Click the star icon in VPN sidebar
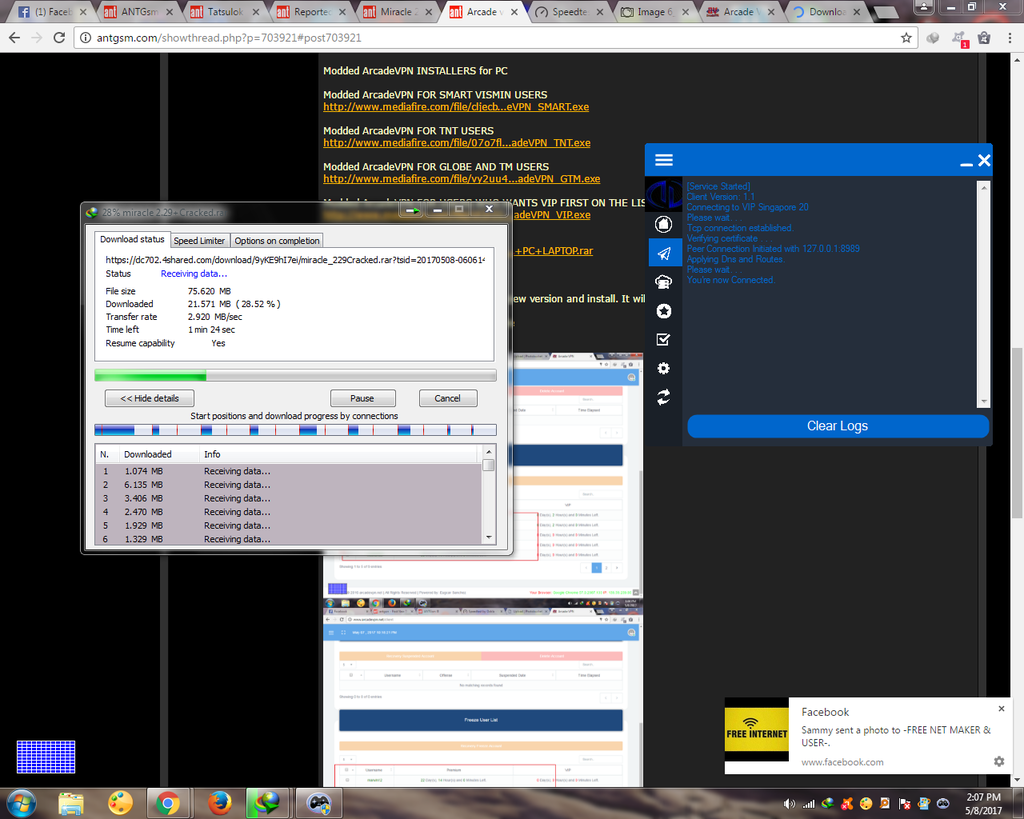Viewport: 1024px width, 819px height. 663,311
